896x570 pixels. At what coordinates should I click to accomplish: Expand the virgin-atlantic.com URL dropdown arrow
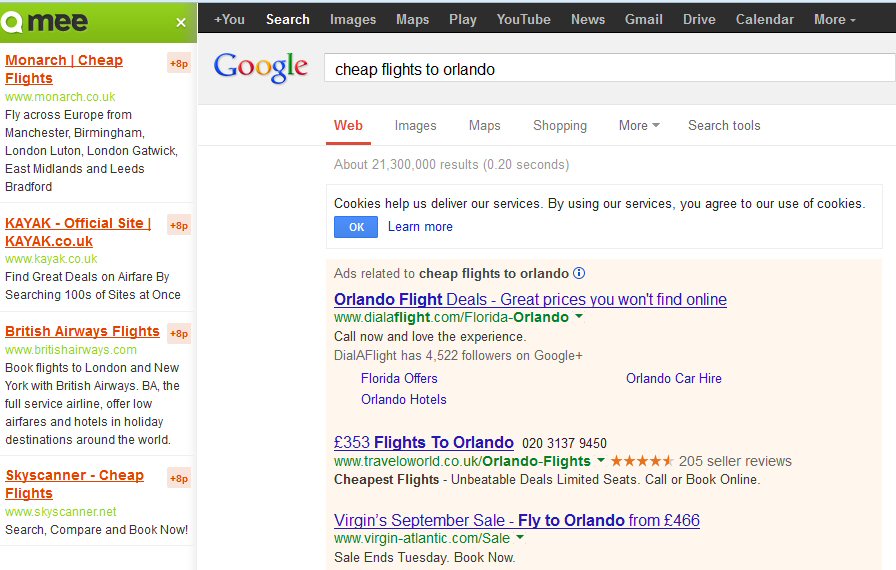pyautogui.click(x=520, y=537)
